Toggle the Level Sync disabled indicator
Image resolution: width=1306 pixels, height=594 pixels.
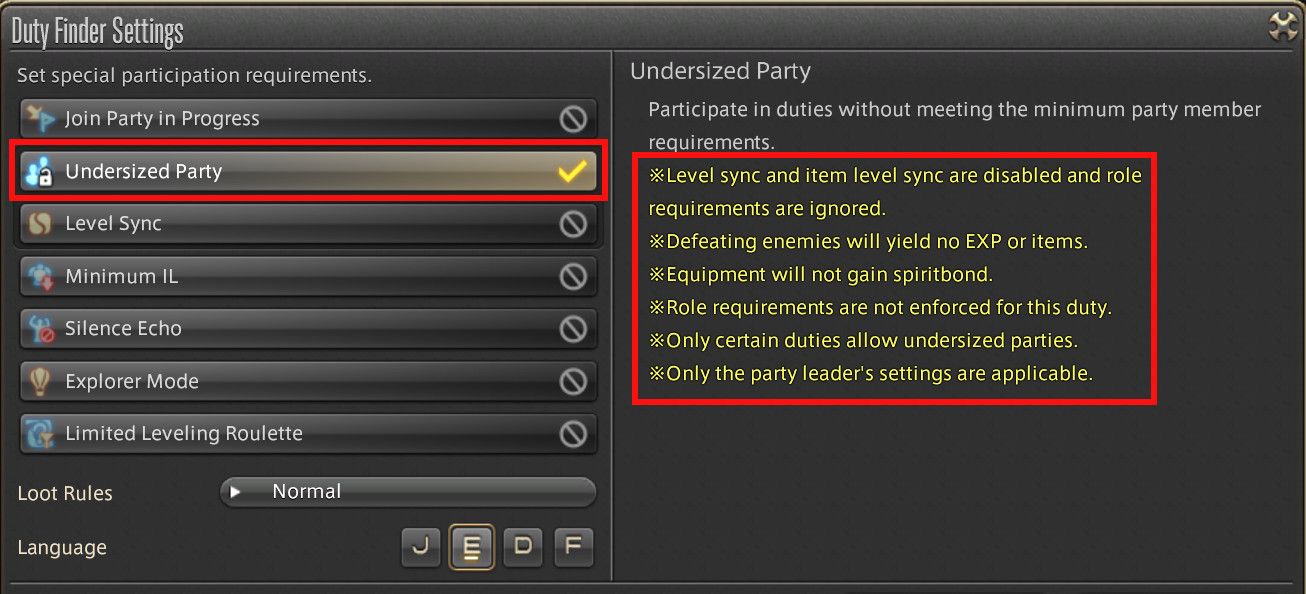(573, 224)
